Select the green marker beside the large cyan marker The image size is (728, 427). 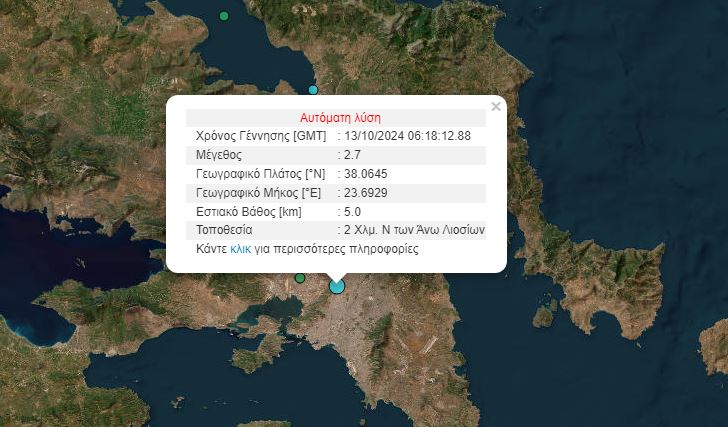point(300,278)
